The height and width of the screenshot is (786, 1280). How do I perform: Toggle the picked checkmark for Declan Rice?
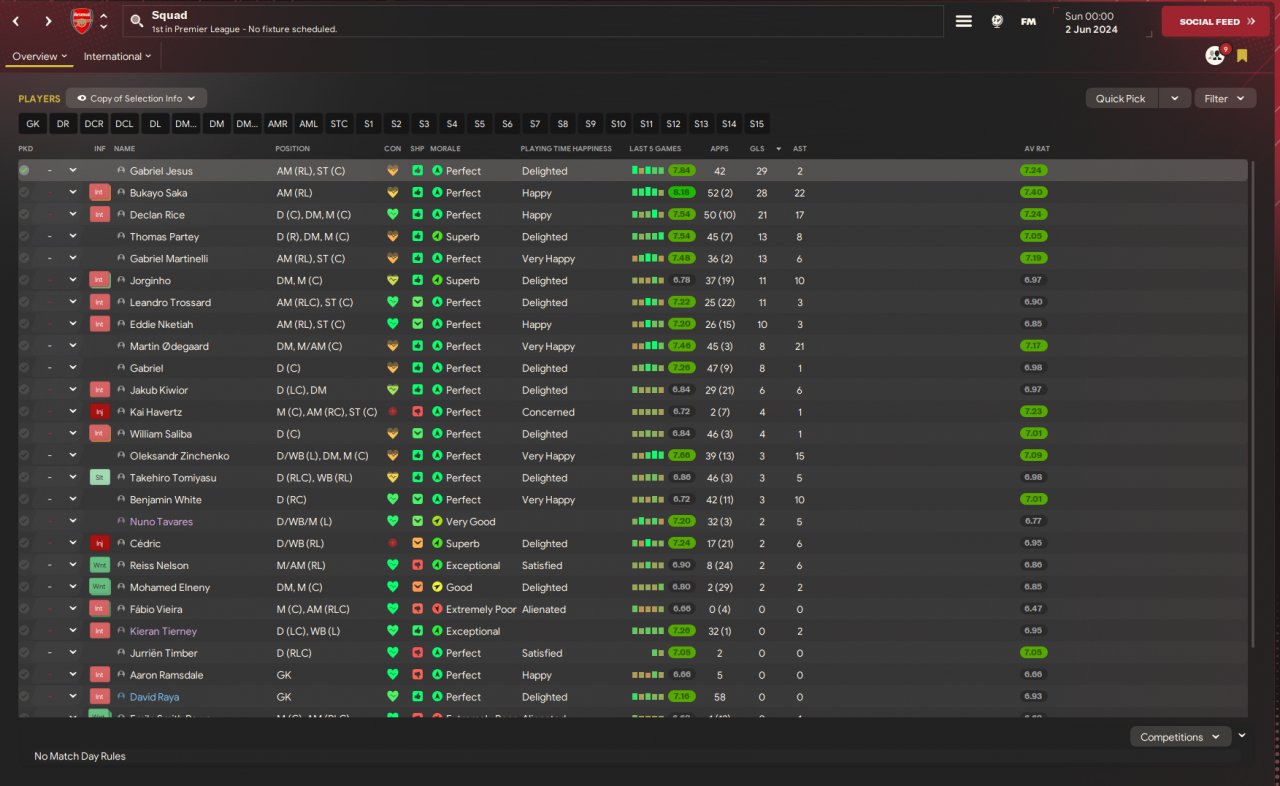pyautogui.click(x=24, y=215)
